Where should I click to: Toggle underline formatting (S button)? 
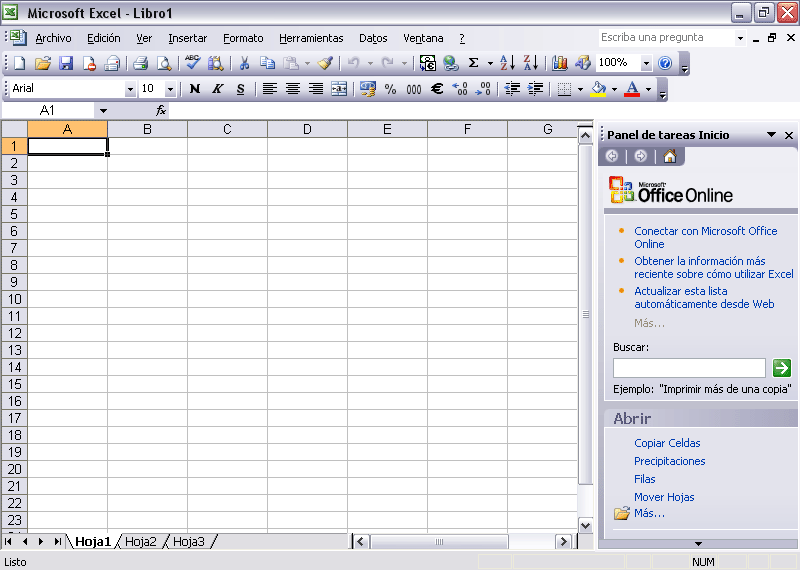coord(240,89)
